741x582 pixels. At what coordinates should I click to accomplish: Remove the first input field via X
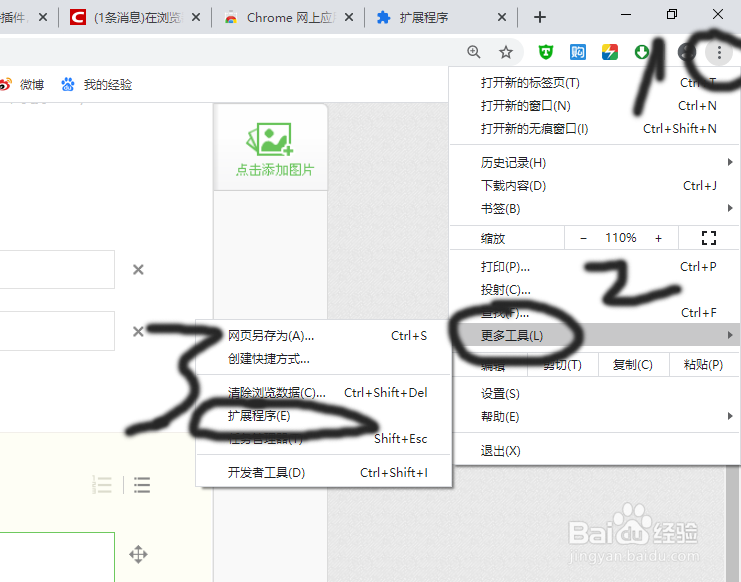click(x=138, y=269)
